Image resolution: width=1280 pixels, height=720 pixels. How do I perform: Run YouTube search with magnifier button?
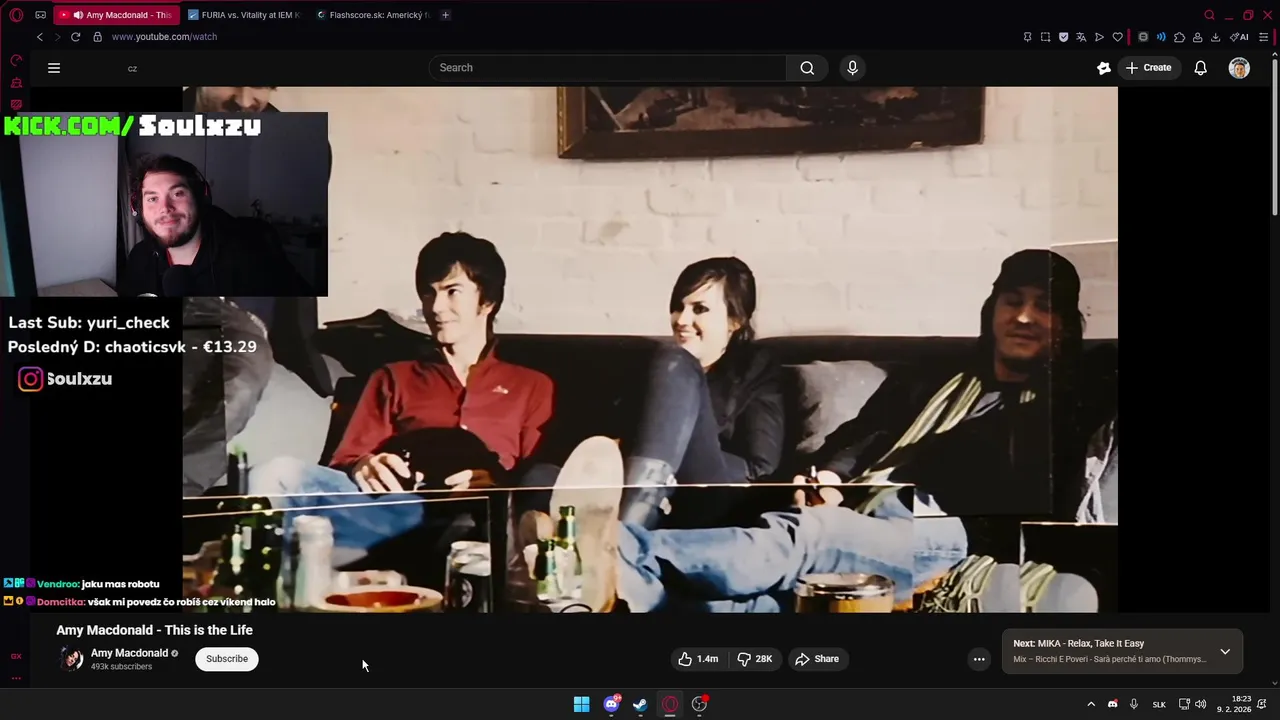coord(807,68)
